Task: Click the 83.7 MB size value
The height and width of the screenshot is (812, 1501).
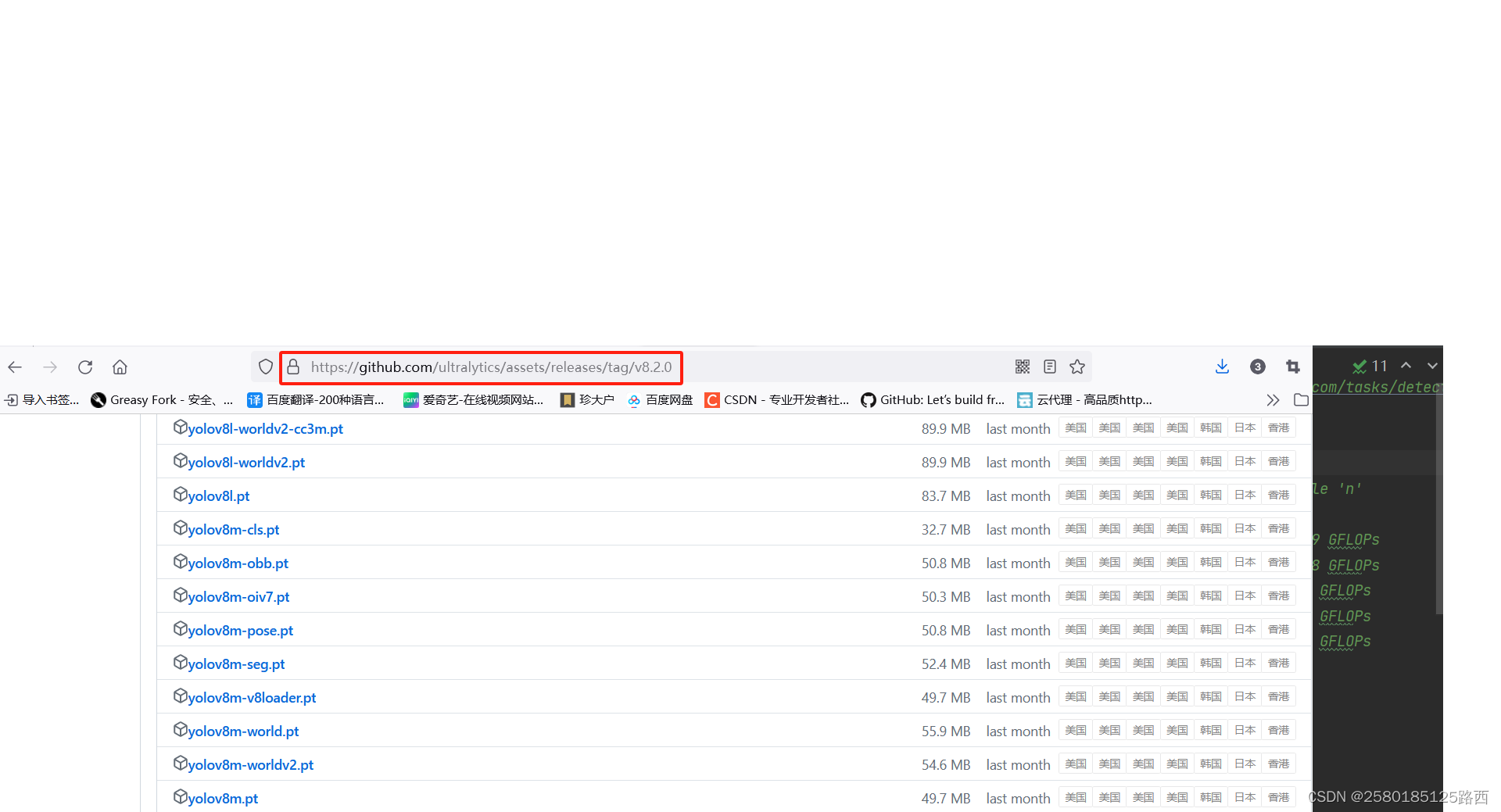Action: [946, 496]
